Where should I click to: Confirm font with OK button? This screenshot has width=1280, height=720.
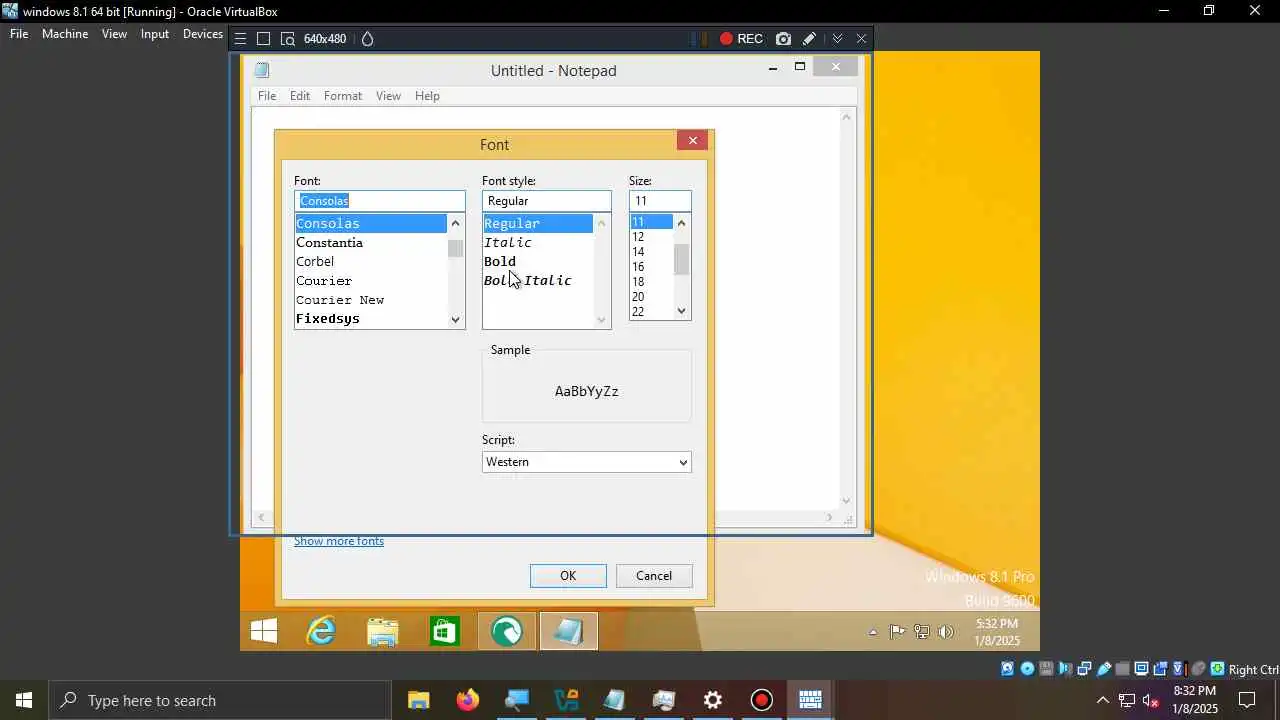point(568,576)
